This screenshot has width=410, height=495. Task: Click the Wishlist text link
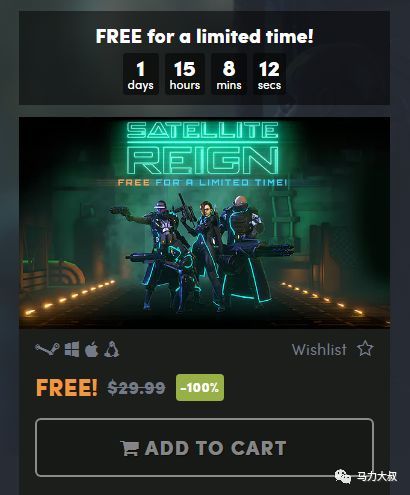319,350
